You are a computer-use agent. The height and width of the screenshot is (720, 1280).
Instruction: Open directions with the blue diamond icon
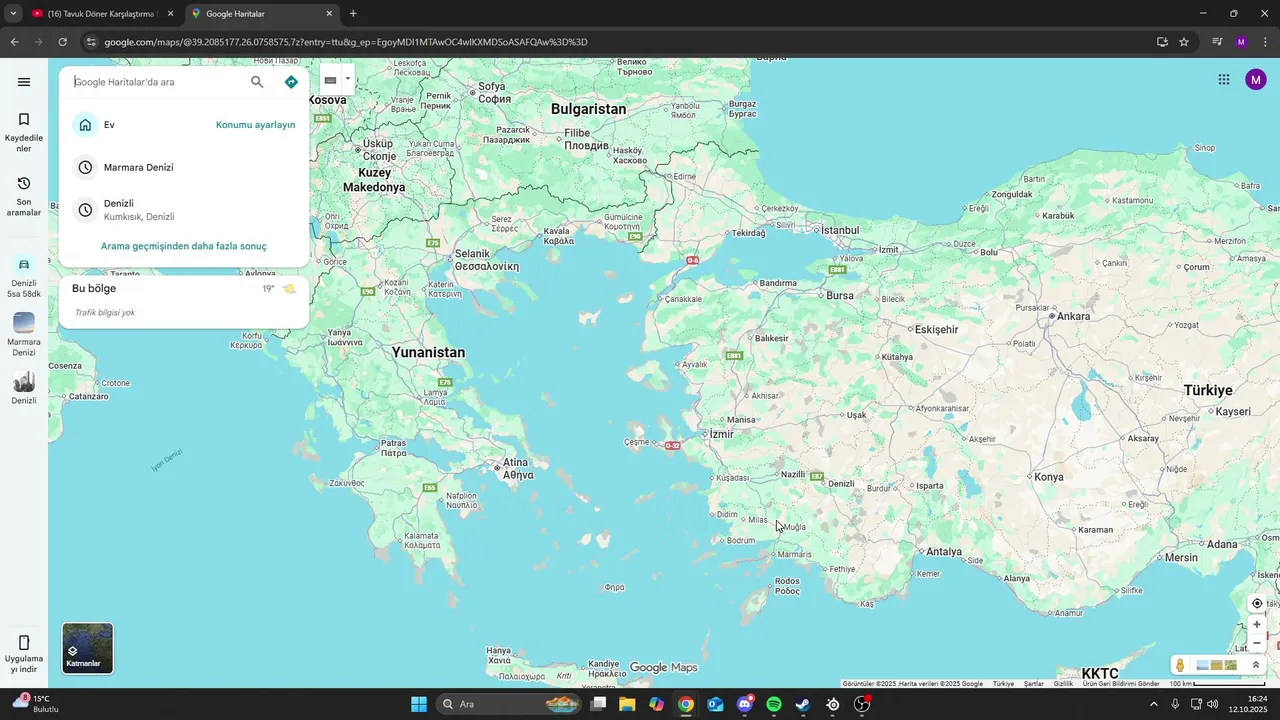(291, 82)
